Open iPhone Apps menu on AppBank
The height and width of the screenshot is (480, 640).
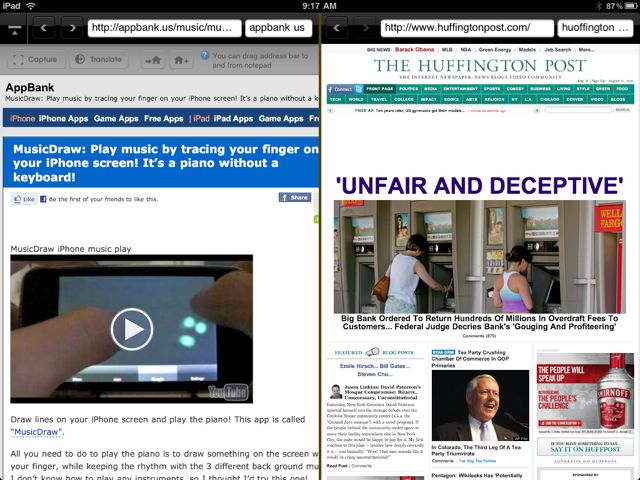coord(63,119)
